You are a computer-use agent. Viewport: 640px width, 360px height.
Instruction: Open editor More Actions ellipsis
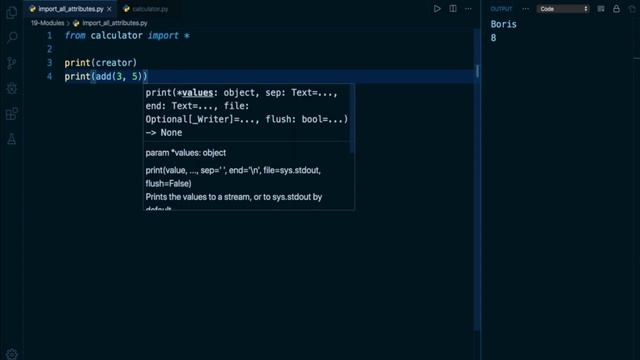pos(469,9)
